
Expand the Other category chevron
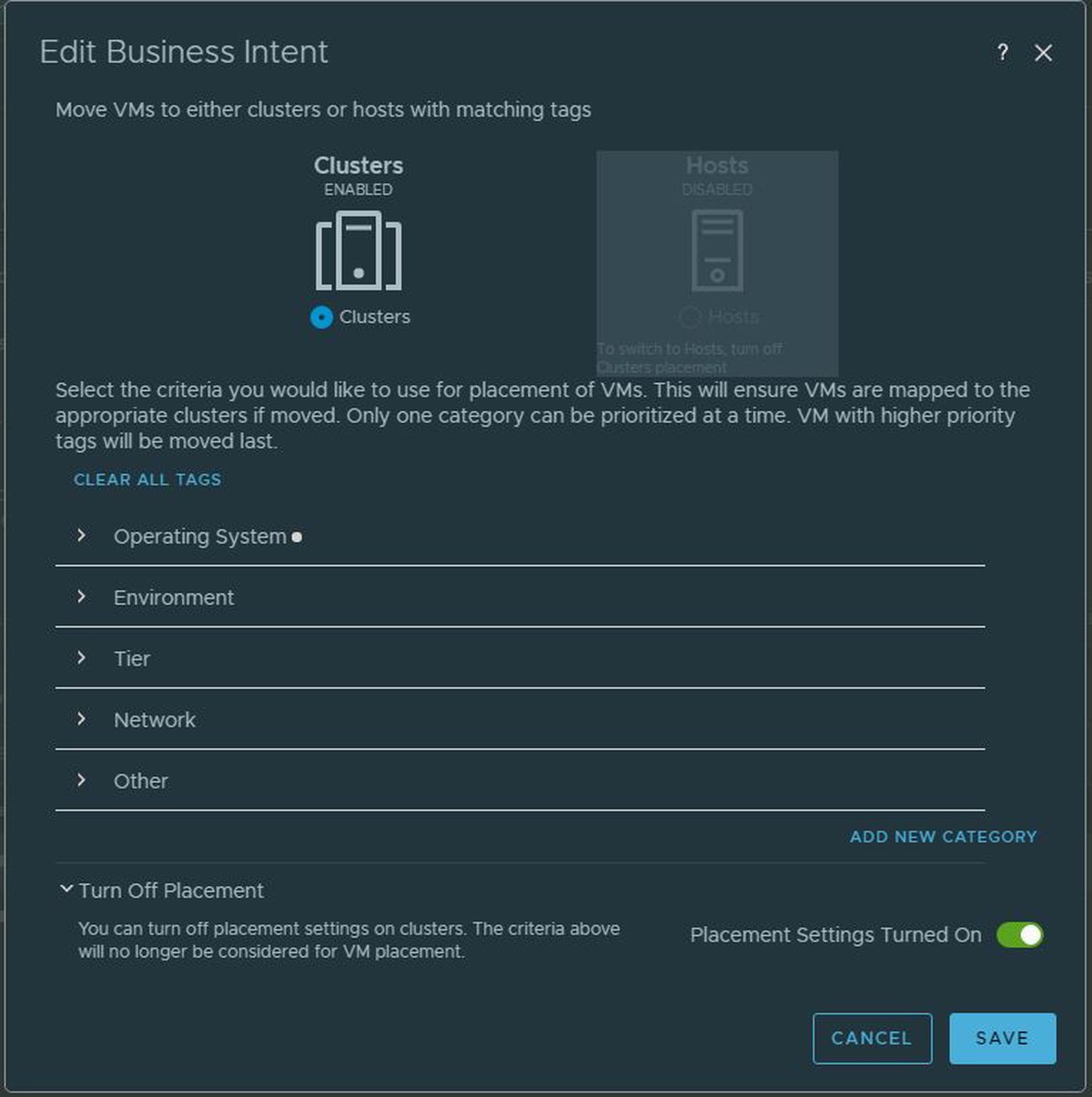(81, 780)
